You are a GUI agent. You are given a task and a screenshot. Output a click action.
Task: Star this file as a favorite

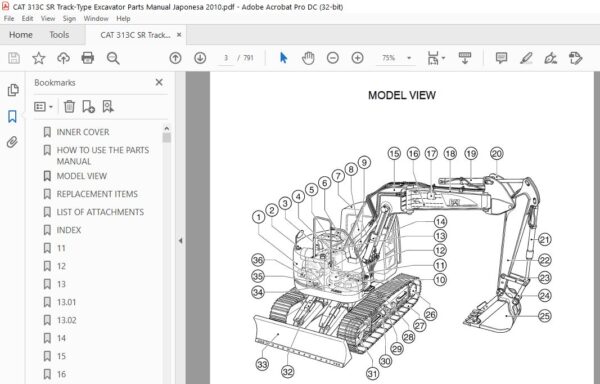[39, 58]
